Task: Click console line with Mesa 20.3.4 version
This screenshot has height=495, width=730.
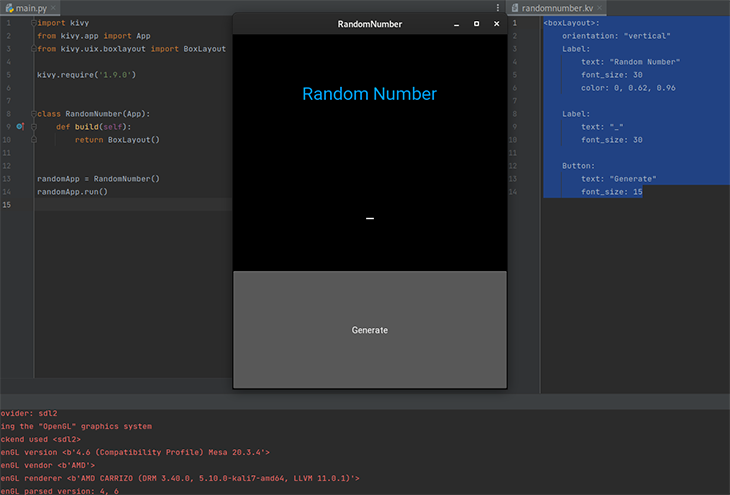Action: point(135,453)
